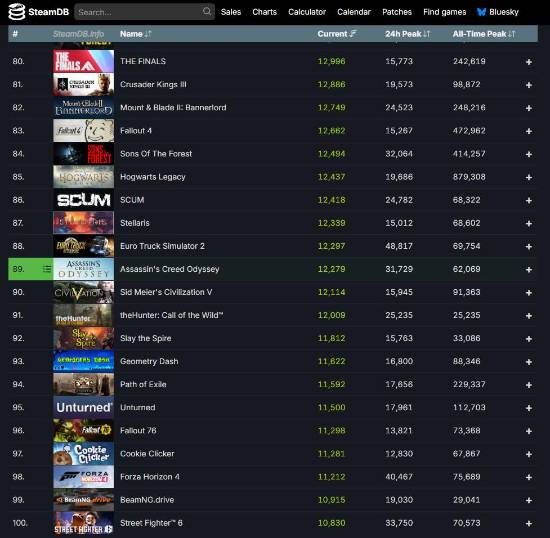Open the Calendar page
Viewport: 550px width, 538px height.
(x=354, y=12)
